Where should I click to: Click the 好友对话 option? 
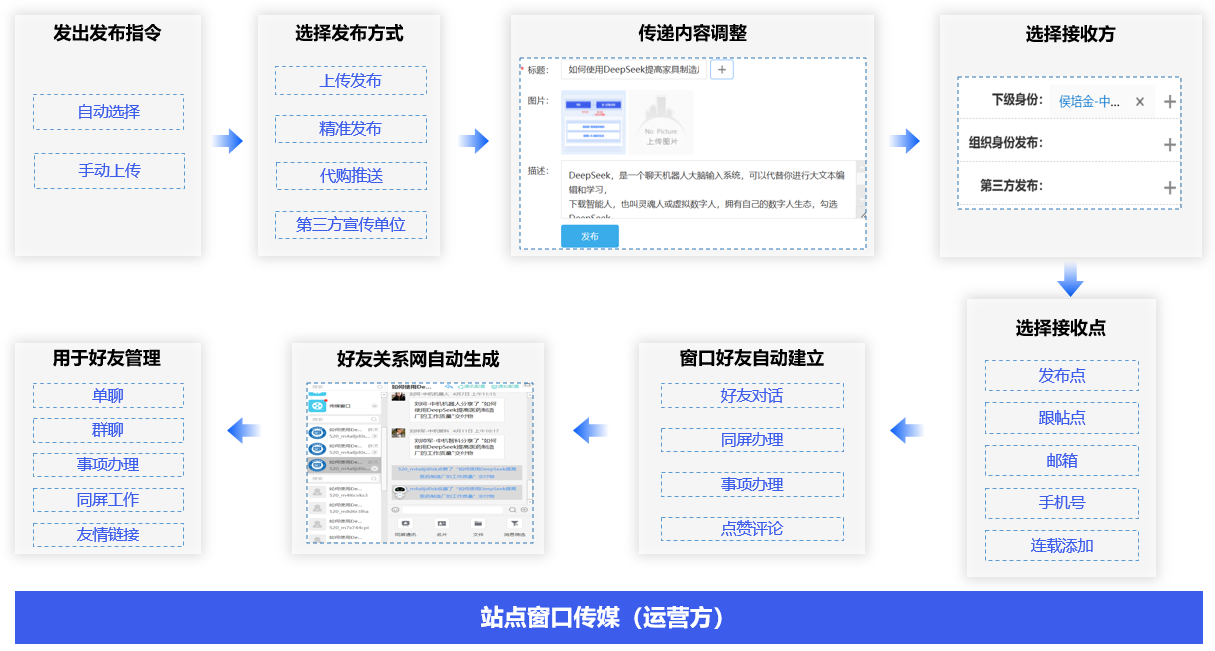pos(751,395)
